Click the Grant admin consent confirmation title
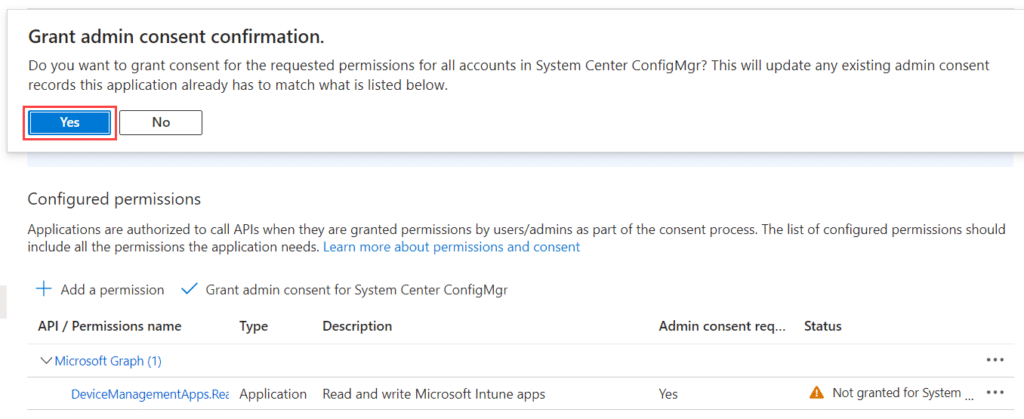This screenshot has width=1024, height=419. point(176,37)
